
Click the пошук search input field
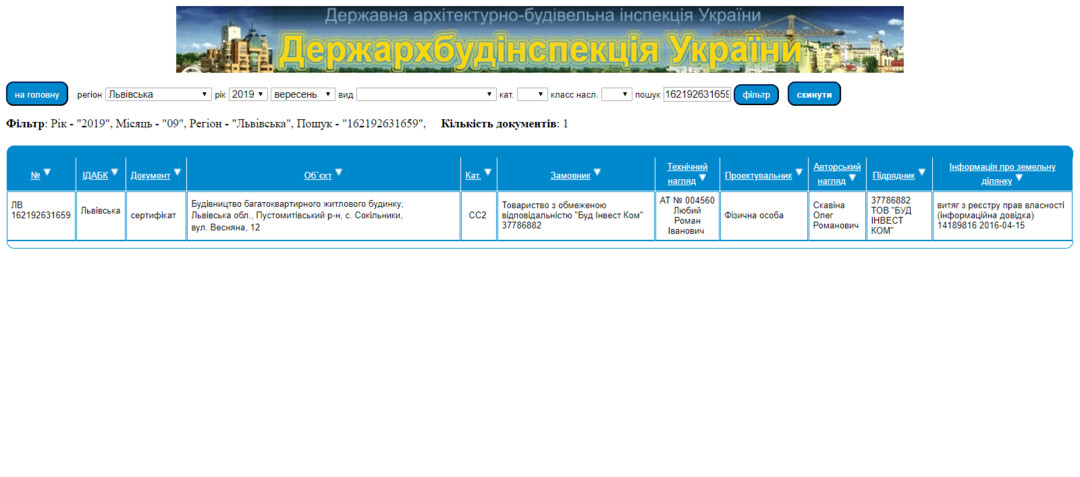pyautogui.click(x=697, y=94)
